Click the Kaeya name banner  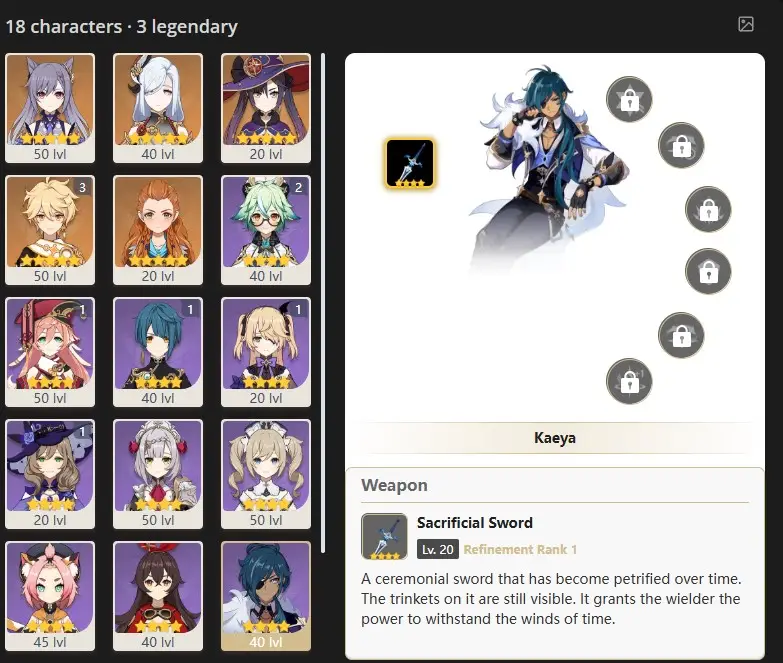[x=555, y=438]
